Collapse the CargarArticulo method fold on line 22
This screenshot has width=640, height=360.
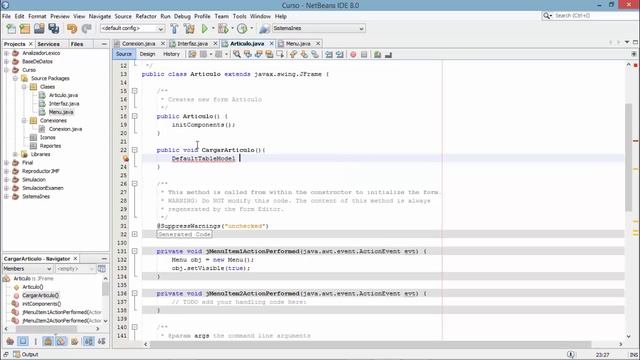(x=134, y=150)
